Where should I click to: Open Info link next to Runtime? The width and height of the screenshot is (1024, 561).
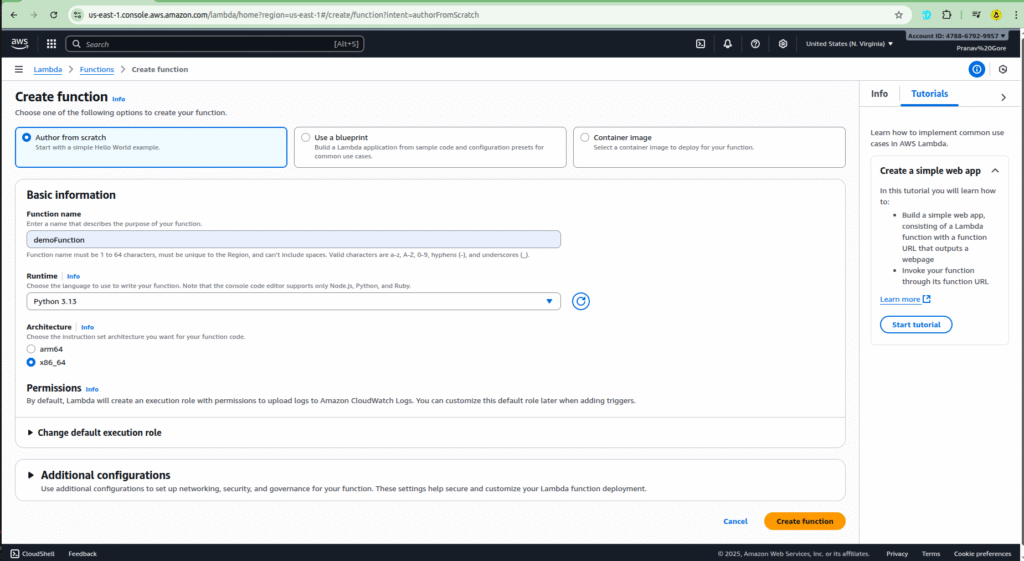(73, 276)
